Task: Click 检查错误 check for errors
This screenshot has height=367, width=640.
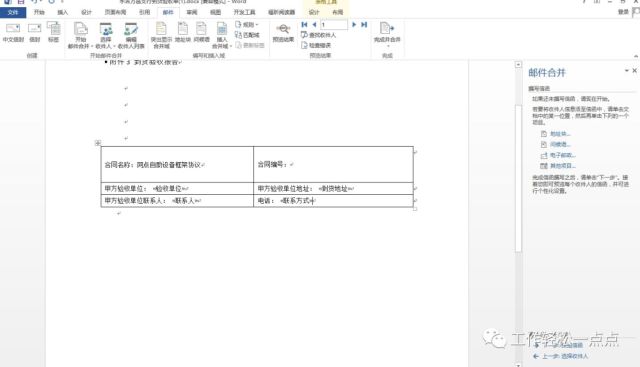Action: 316,45
